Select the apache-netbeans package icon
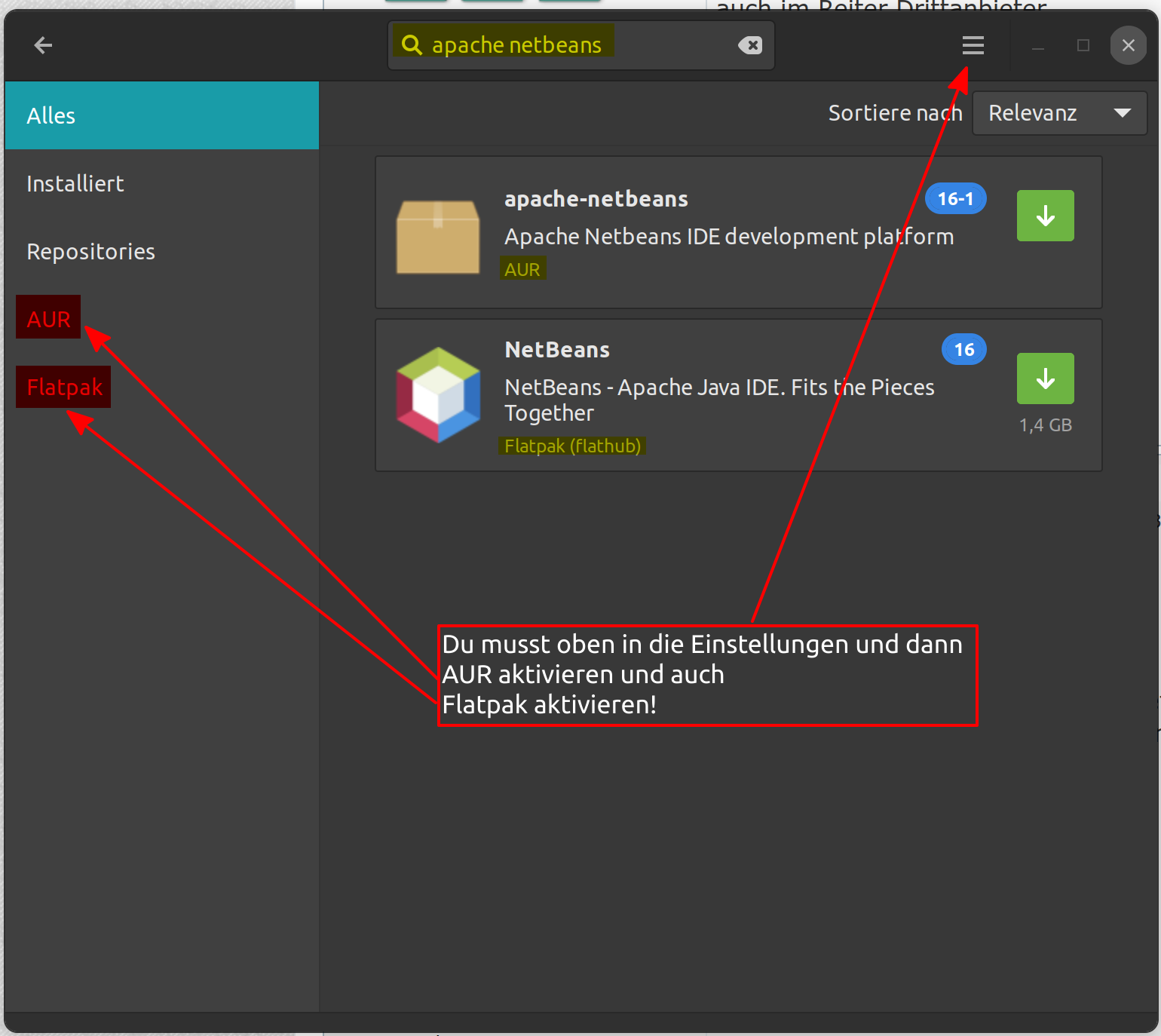This screenshot has height=1036, width=1161. (437, 237)
